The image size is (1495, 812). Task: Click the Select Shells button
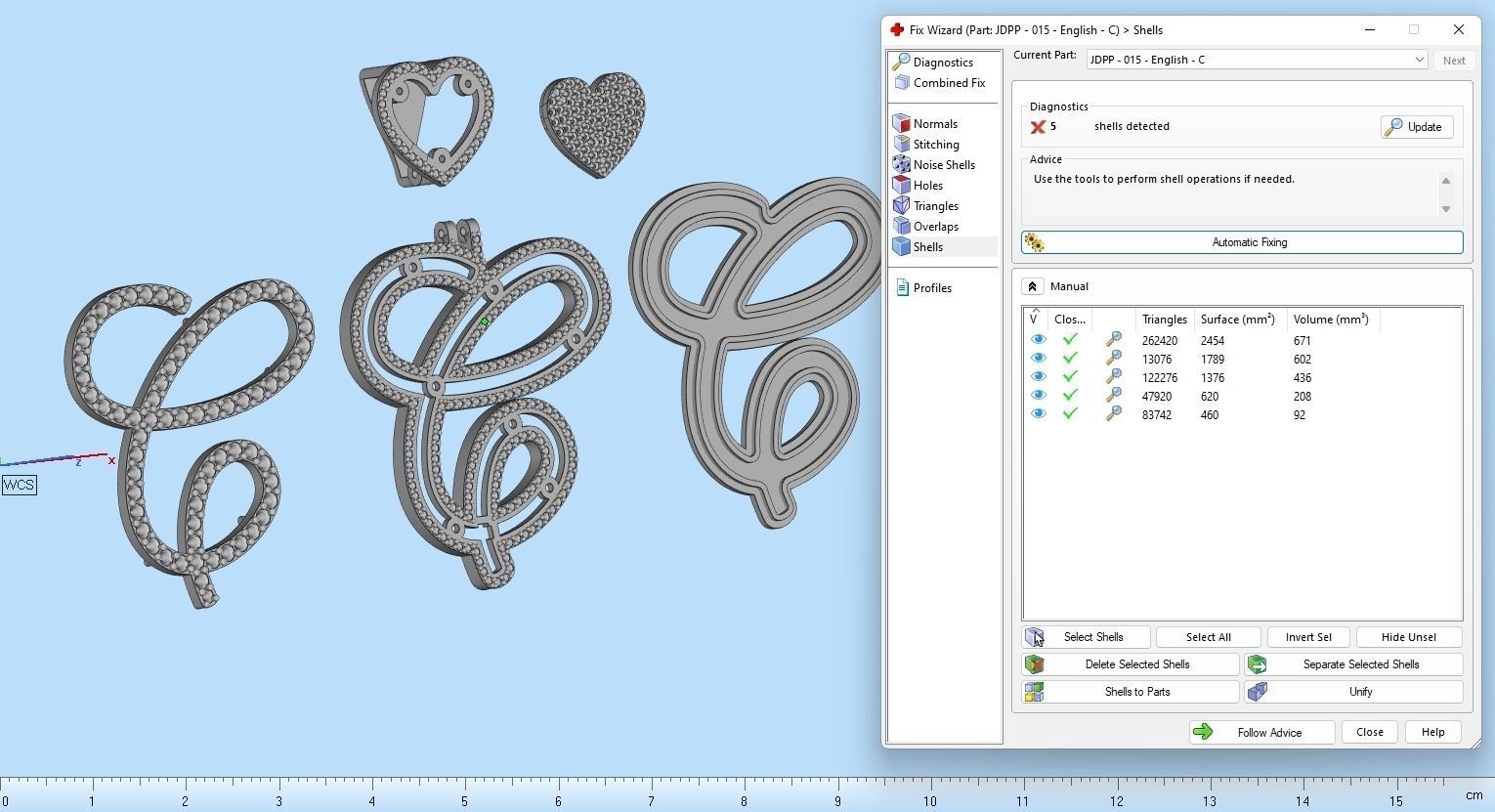pos(1086,637)
